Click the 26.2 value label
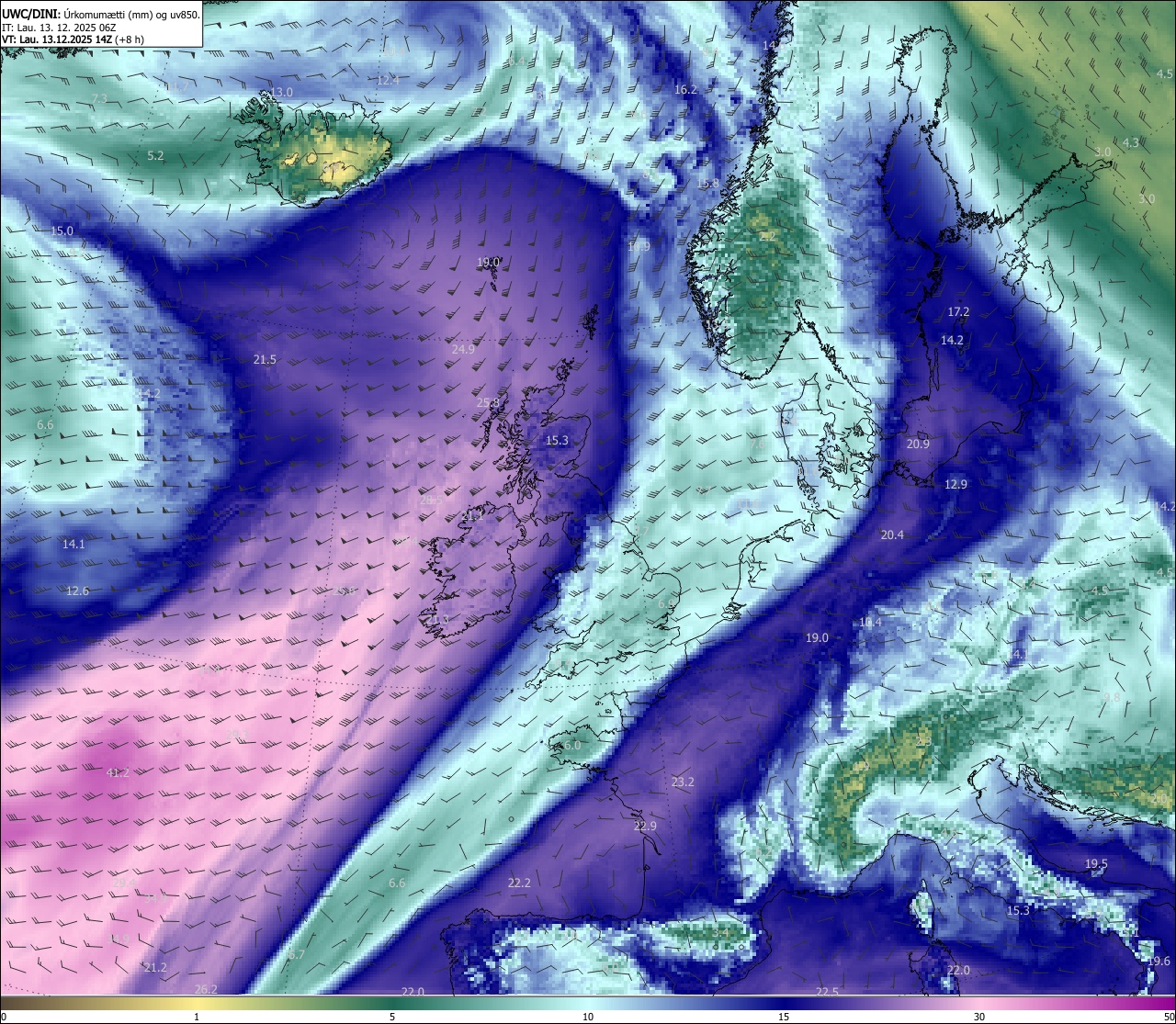The height and width of the screenshot is (1024, 1176). tap(206, 989)
